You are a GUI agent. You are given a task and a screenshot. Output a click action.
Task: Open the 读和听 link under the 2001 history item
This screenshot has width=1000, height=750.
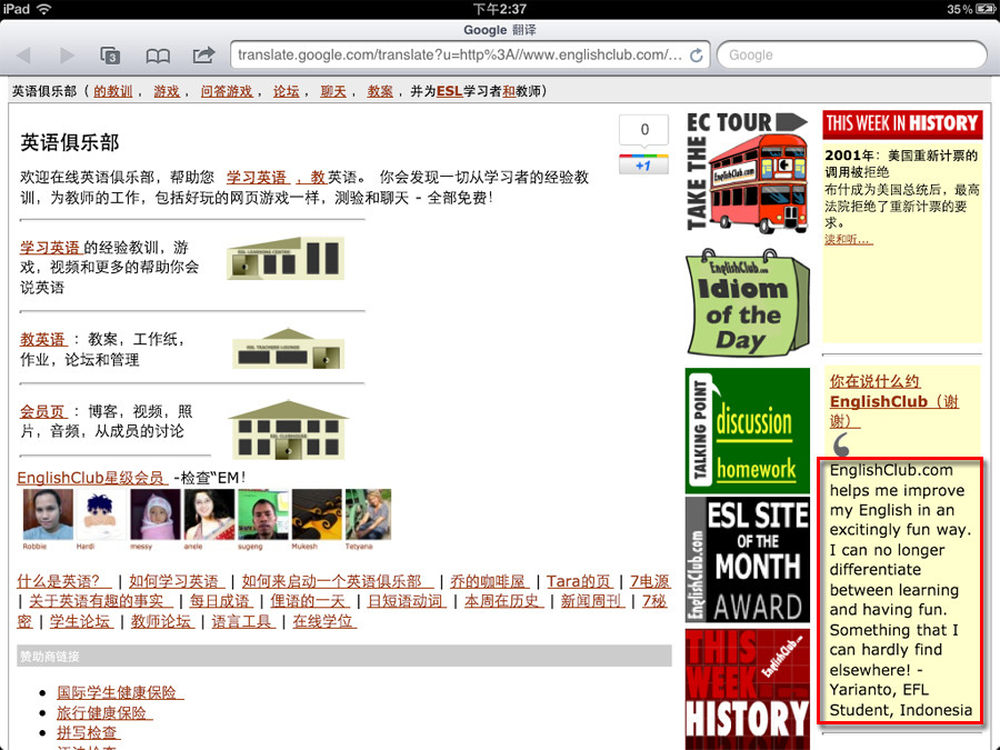[848, 239]
